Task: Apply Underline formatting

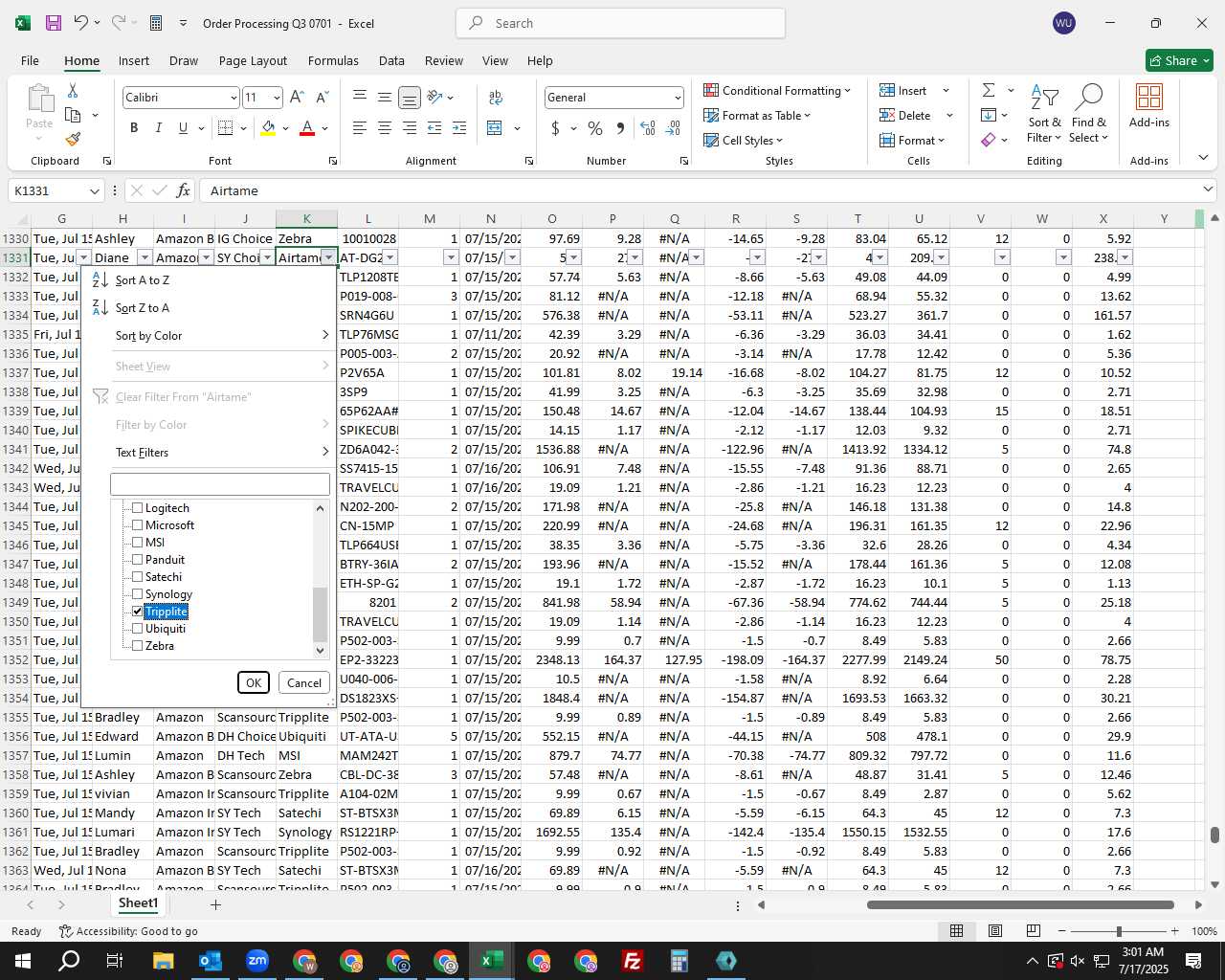Action: (x=183, y=128)
